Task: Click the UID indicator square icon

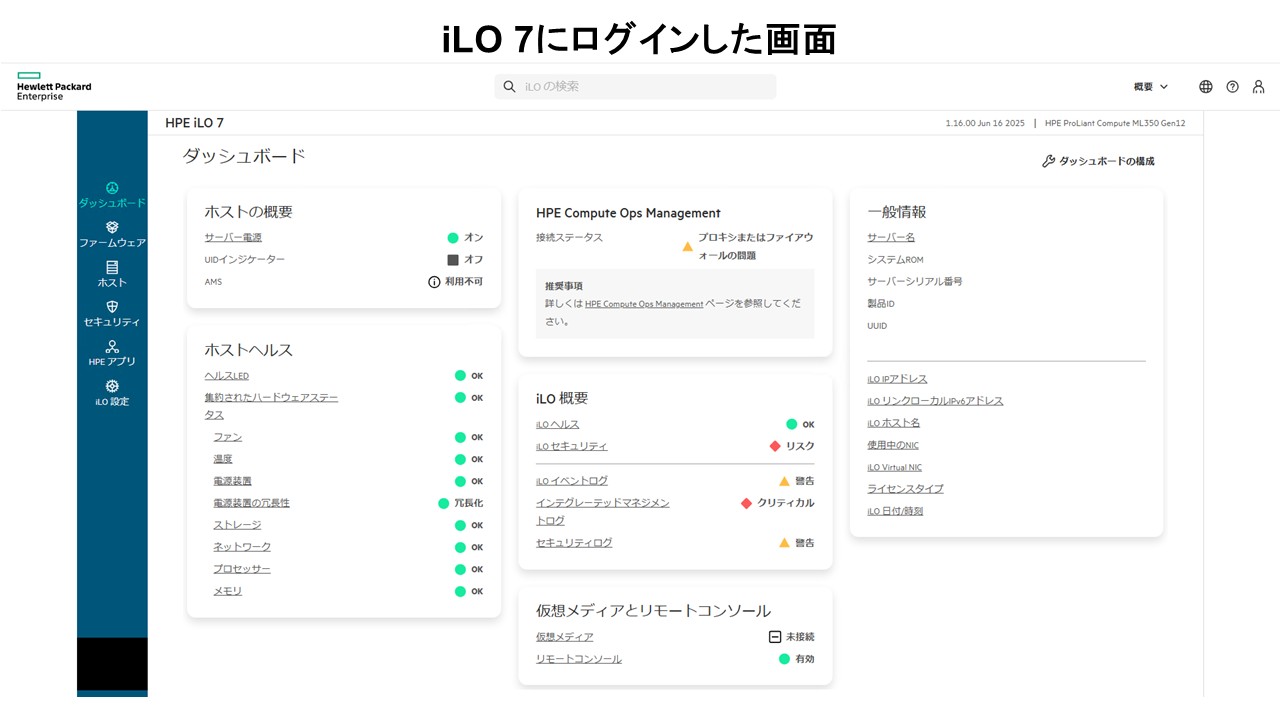Action: tap(453, 260)
